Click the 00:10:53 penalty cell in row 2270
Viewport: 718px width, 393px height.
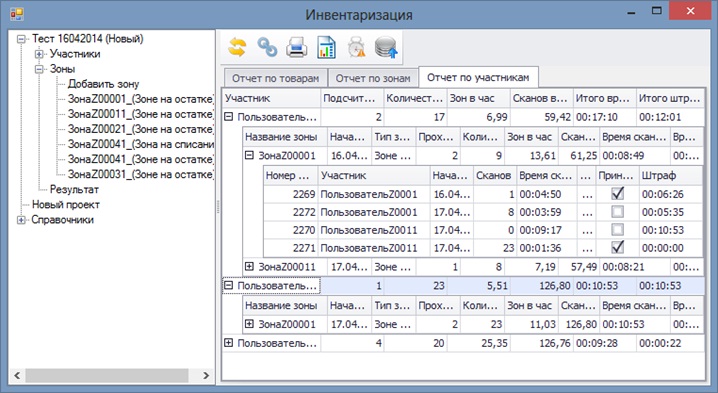671,230
